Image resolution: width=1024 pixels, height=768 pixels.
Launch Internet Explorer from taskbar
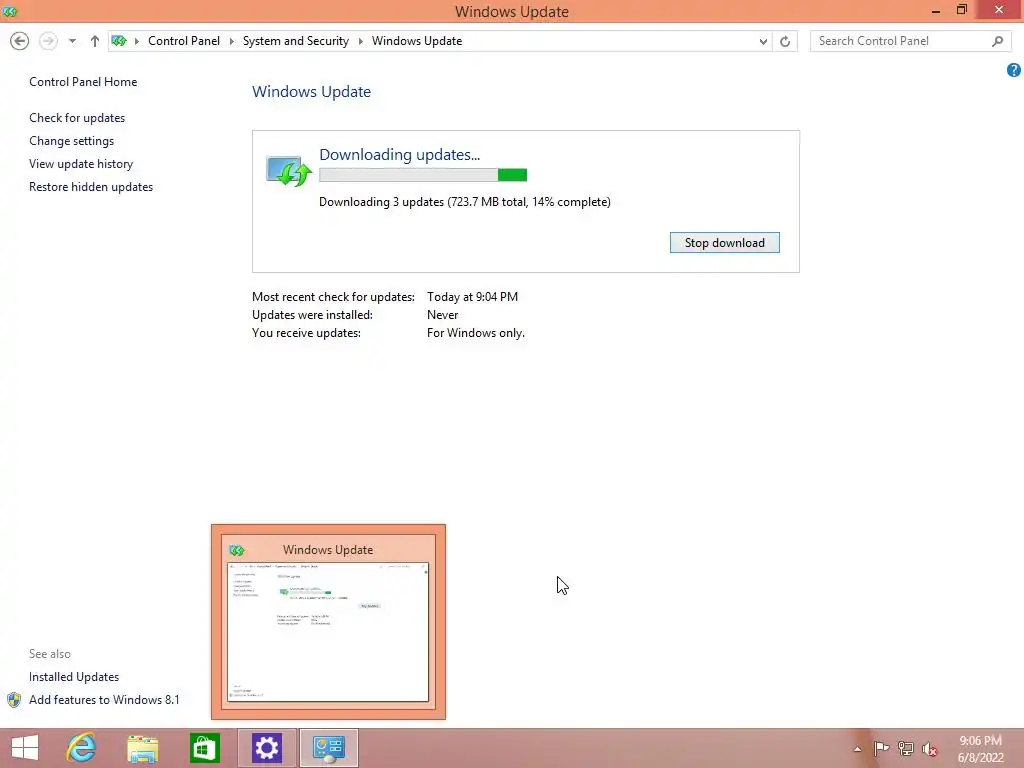[82, 748]
